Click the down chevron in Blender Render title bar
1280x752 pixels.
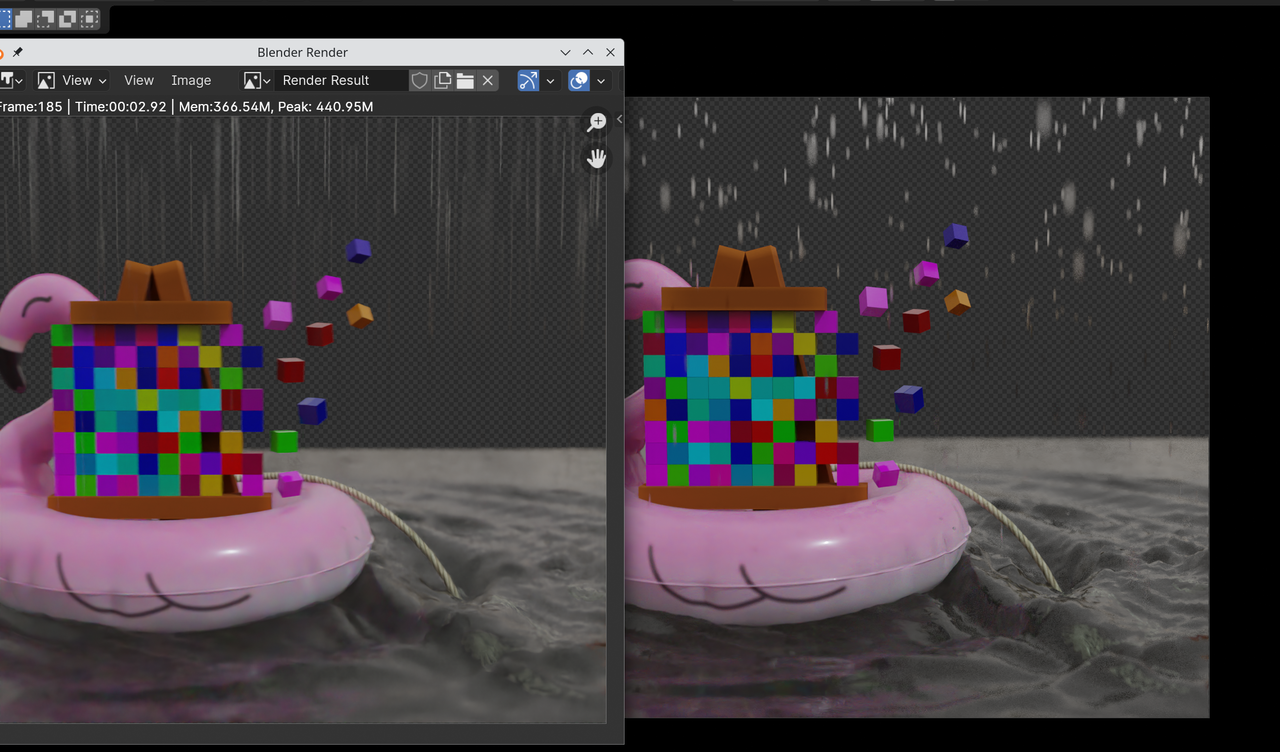(x=566, y=52)
